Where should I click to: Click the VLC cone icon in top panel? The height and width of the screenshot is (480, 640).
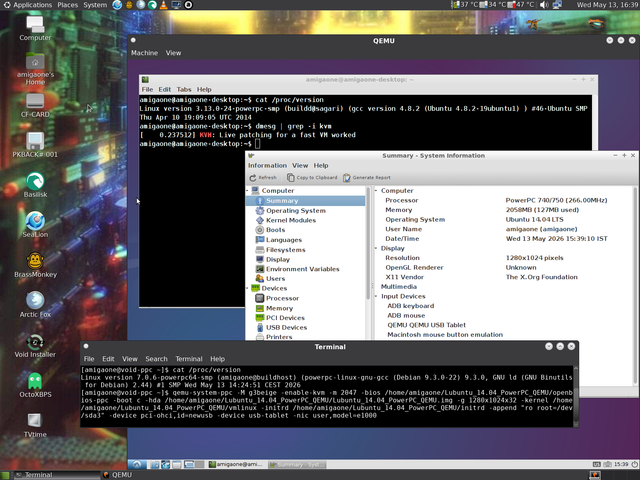point(164,5)
